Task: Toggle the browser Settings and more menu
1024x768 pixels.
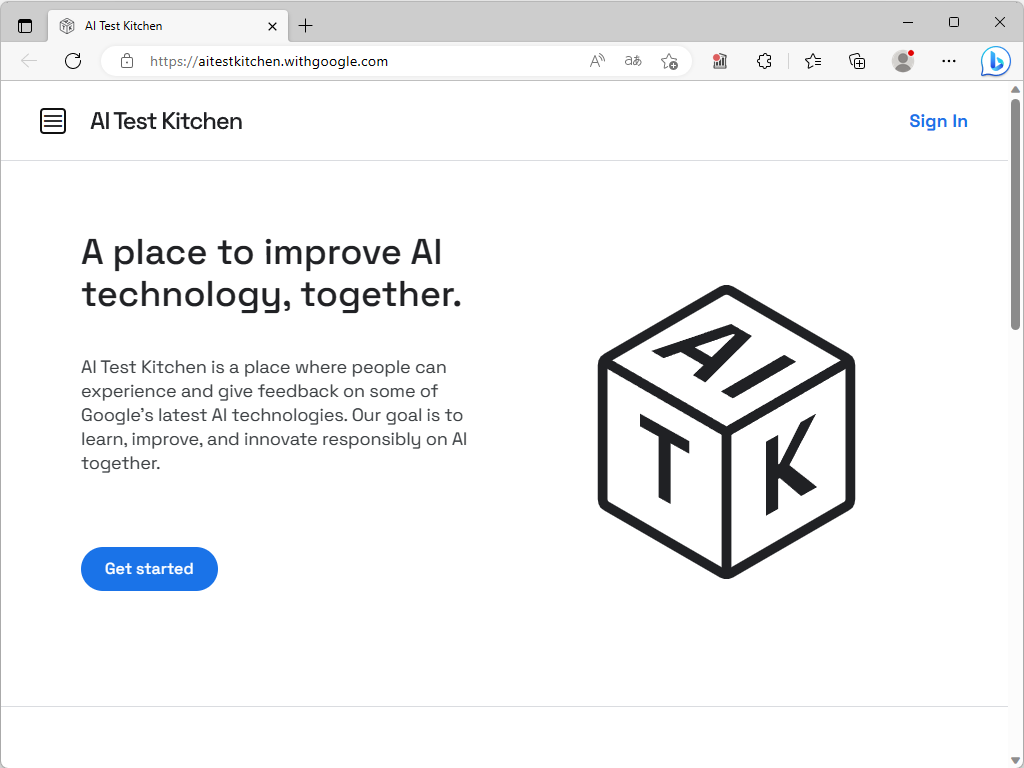Action: point(948,61)
